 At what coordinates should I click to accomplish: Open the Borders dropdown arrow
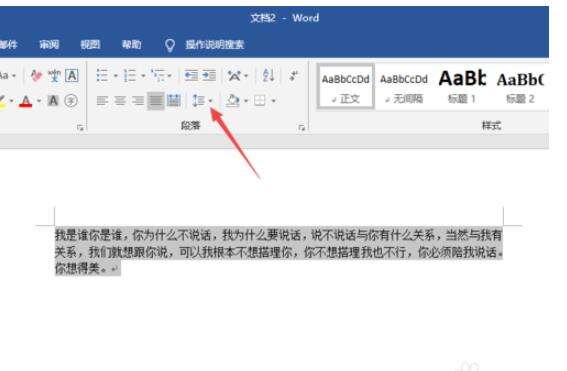274,101
